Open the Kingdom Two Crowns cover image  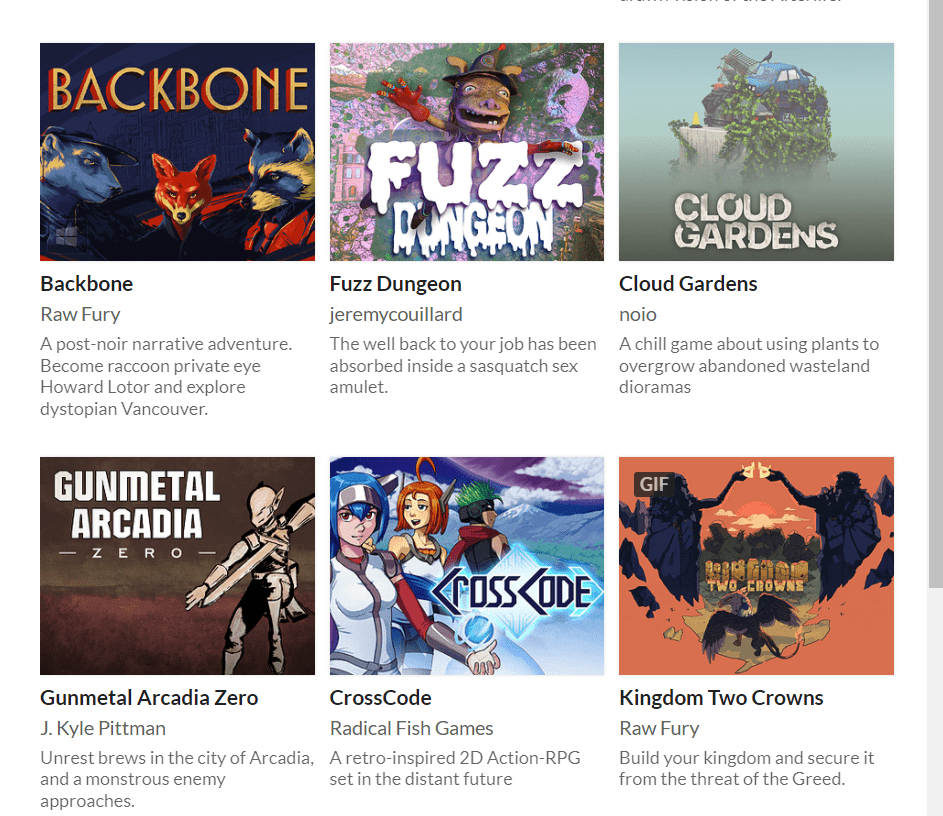tap(756, 566)
